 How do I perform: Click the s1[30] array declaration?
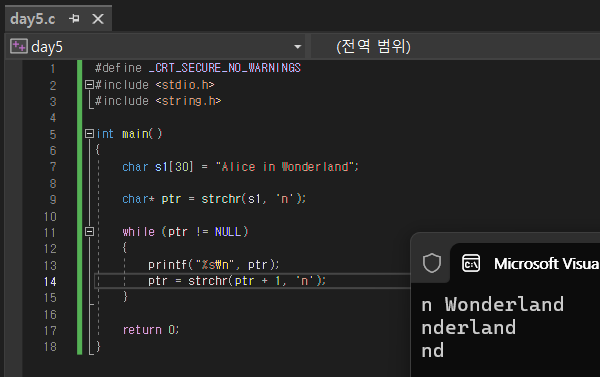click(x=174, y=167)
